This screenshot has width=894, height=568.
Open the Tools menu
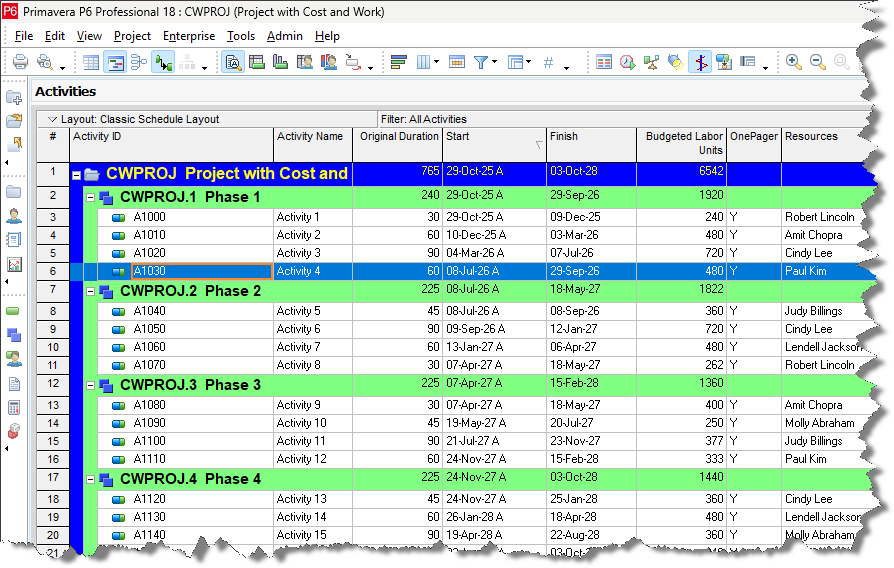[241, 36]
